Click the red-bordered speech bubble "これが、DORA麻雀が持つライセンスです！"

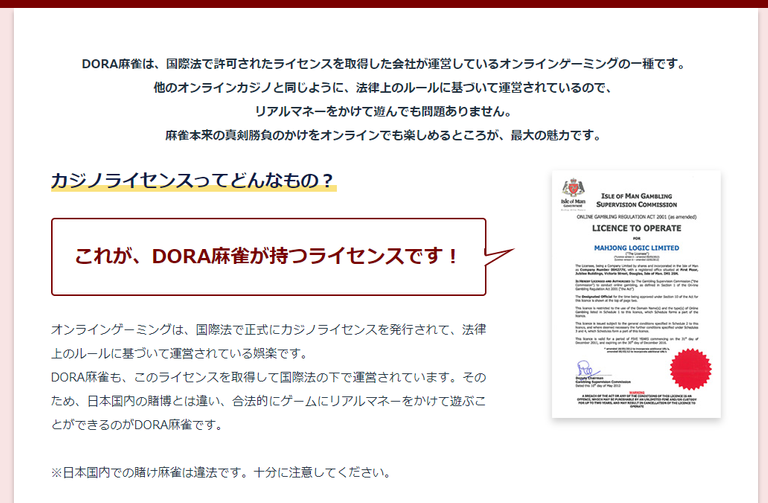point(268,257)
